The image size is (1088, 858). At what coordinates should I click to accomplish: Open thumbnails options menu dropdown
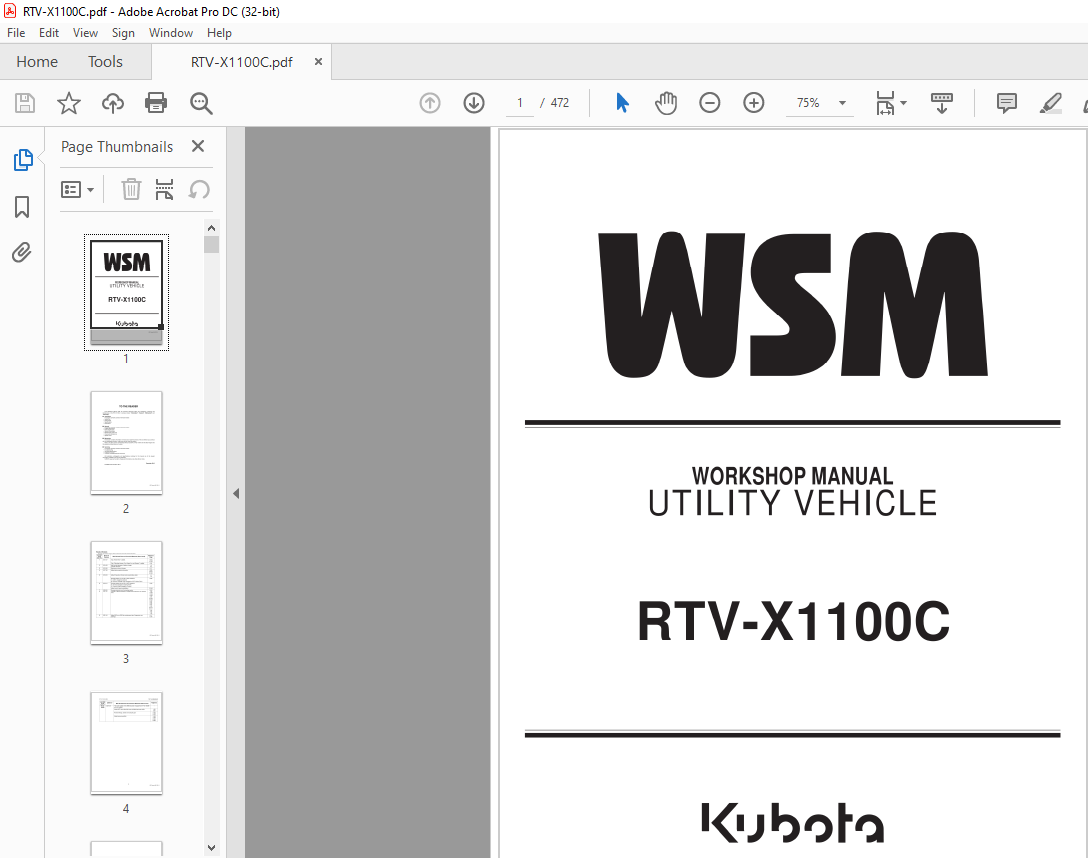pos(78,189)
